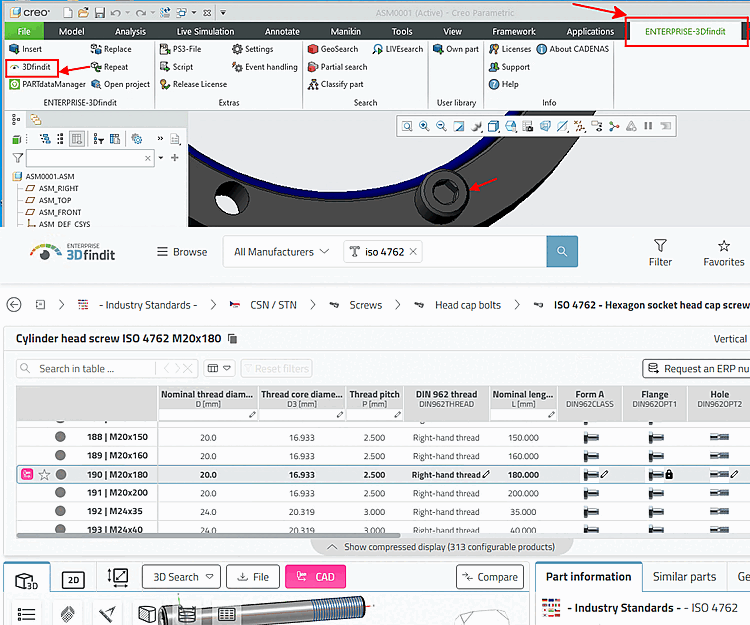The image size is (750, 625).
Task: Open the ENTERPRISE-3Dfindit ribbon tab
Action: [685, 32]
